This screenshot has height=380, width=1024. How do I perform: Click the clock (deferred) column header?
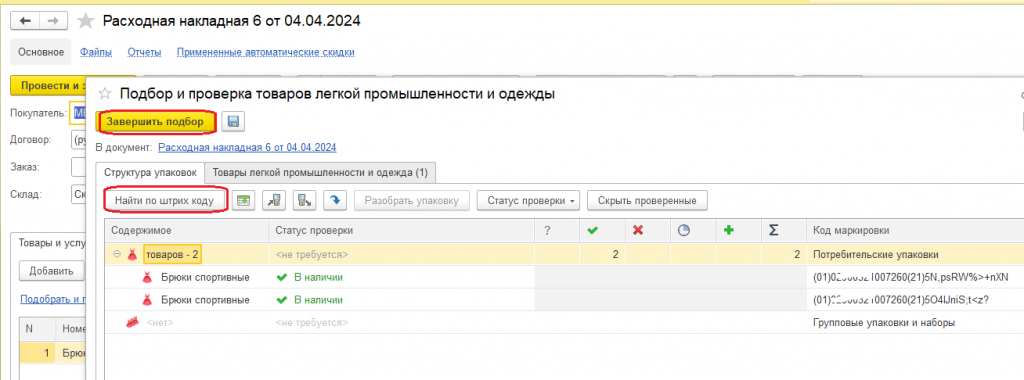tap(693, 230)
